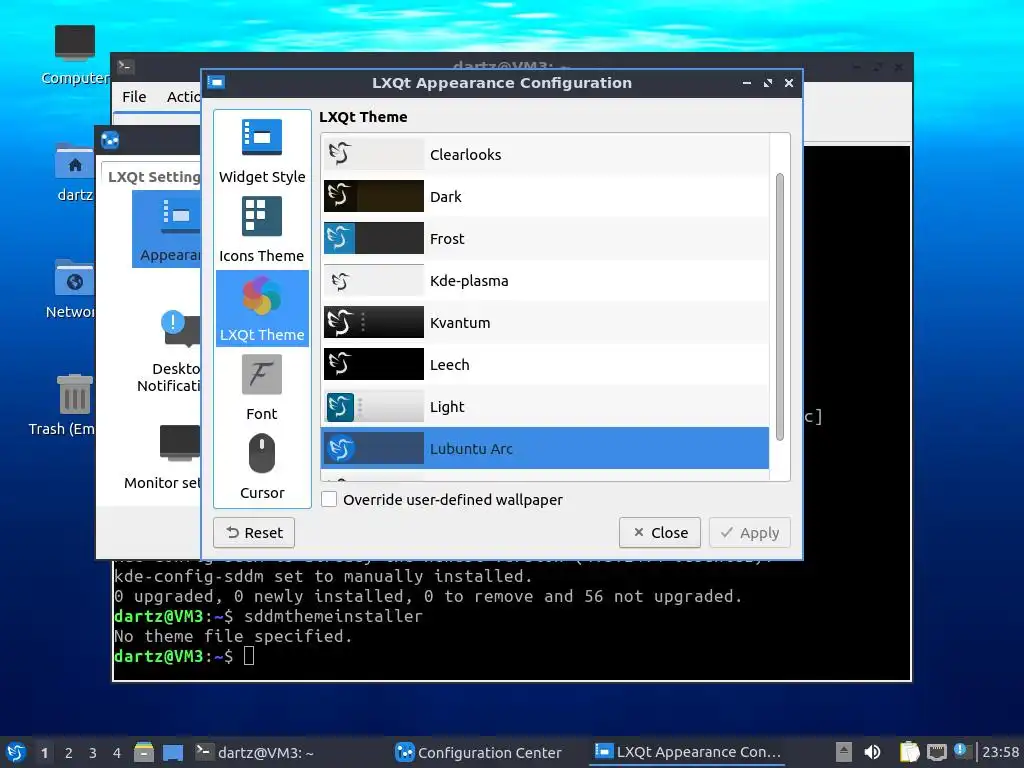Click the show desktop panel icon

[173, 752]
